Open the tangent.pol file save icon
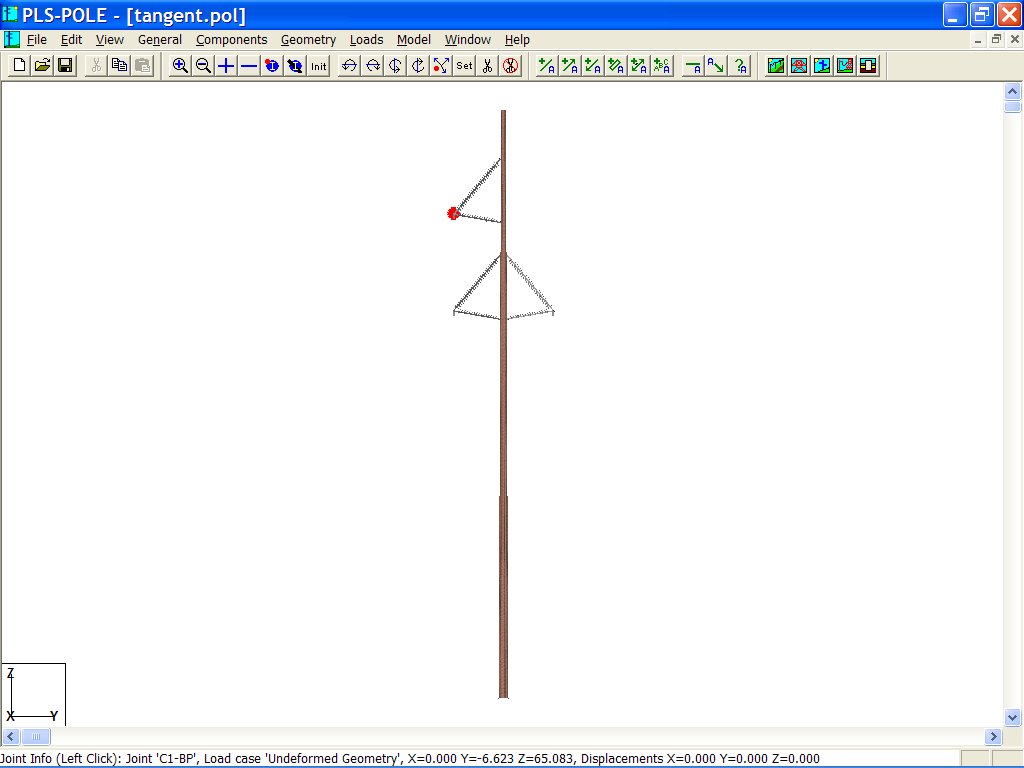Screen dimensions: 1024x768 click(64, 66)
